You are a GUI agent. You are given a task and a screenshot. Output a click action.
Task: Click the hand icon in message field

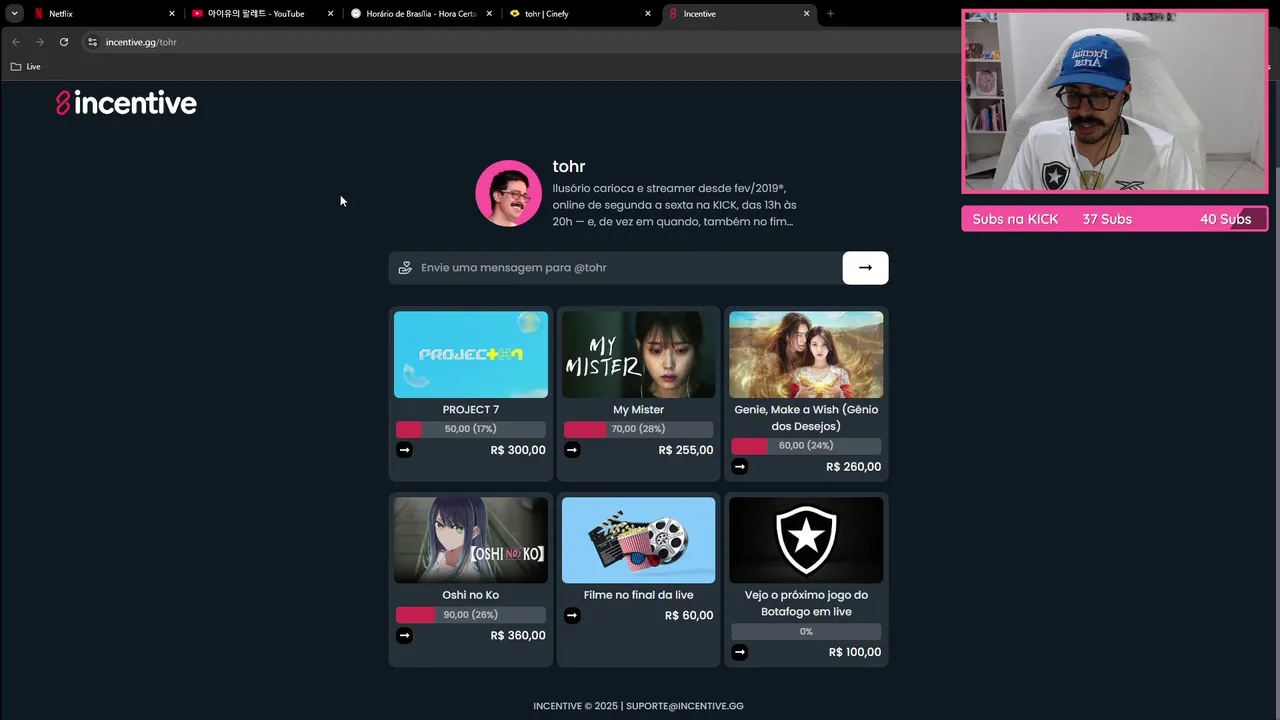(405, 268)
